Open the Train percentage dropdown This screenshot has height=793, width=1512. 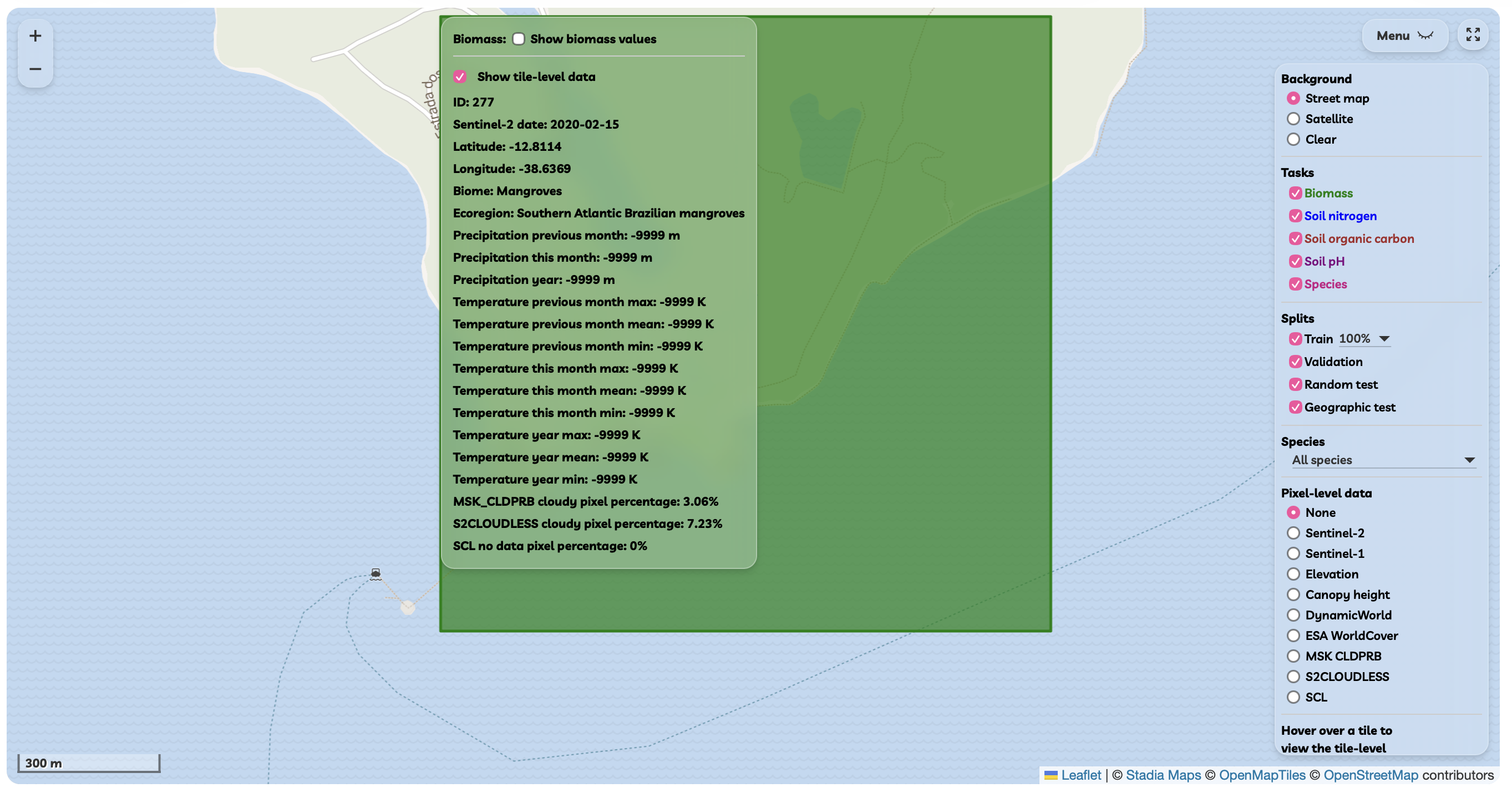[x=1364, y=339]
